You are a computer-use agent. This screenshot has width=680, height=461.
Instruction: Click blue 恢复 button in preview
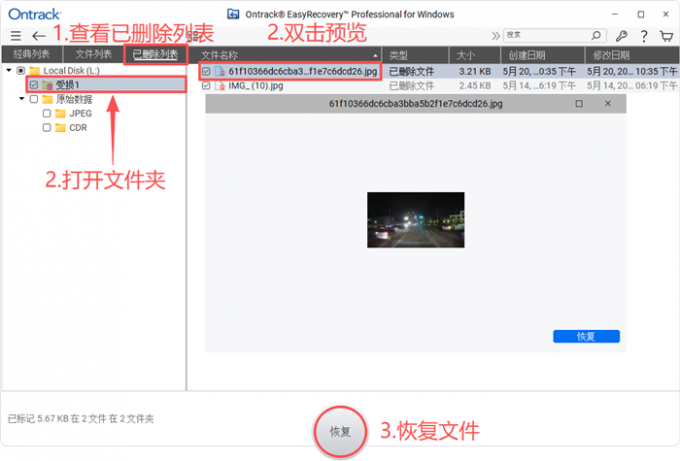586,337
